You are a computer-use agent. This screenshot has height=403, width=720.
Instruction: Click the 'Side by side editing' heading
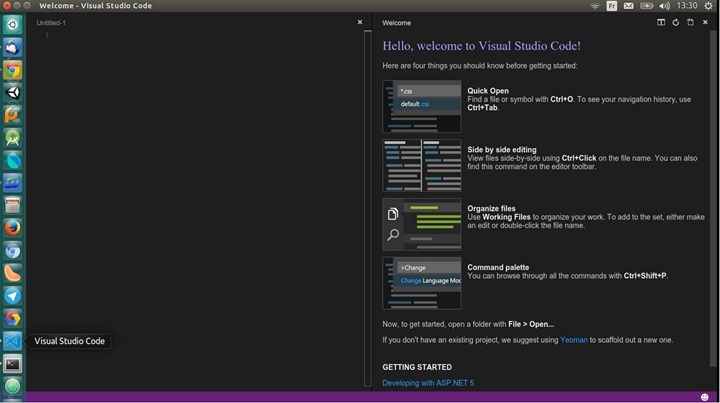click(502, 150)
